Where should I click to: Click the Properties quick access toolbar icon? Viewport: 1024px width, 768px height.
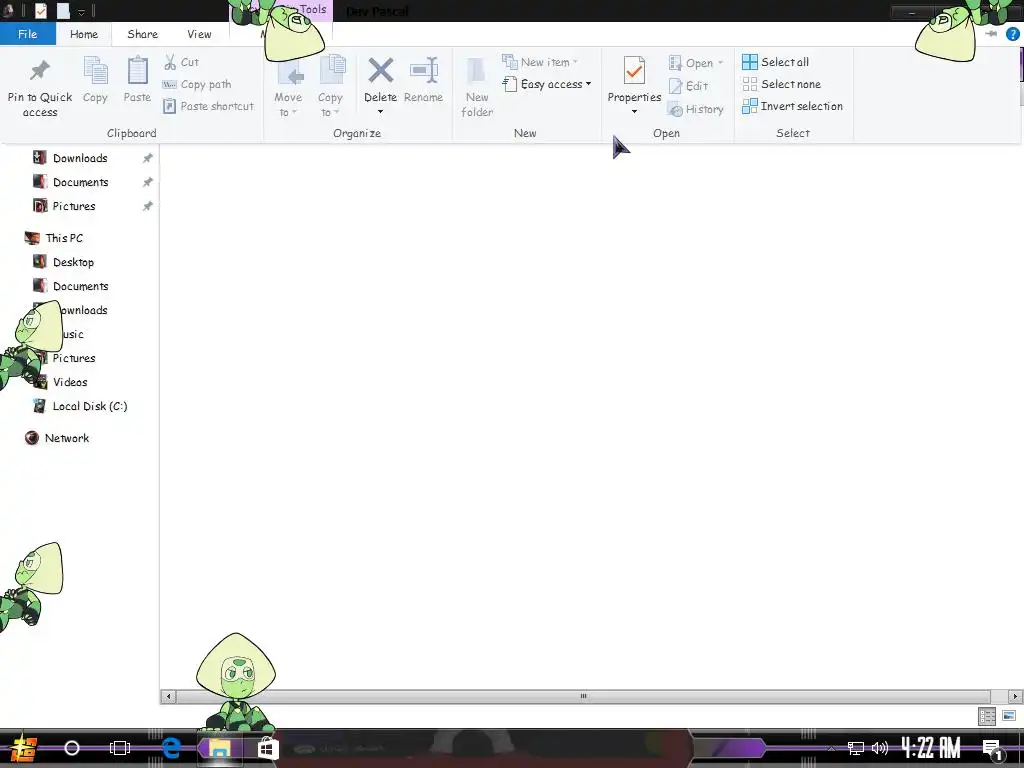(40, 10)
